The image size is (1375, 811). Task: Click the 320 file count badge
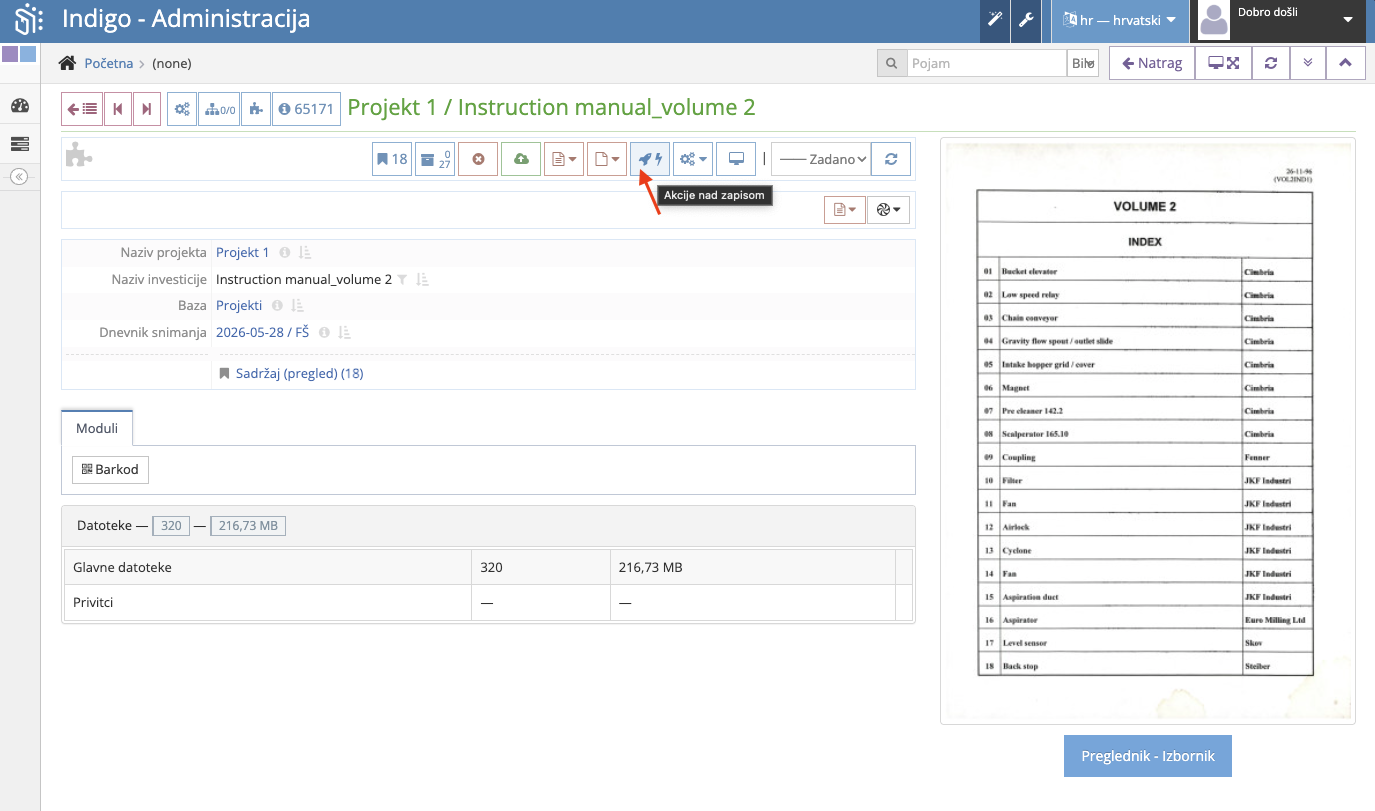click(x=170, y=525)
